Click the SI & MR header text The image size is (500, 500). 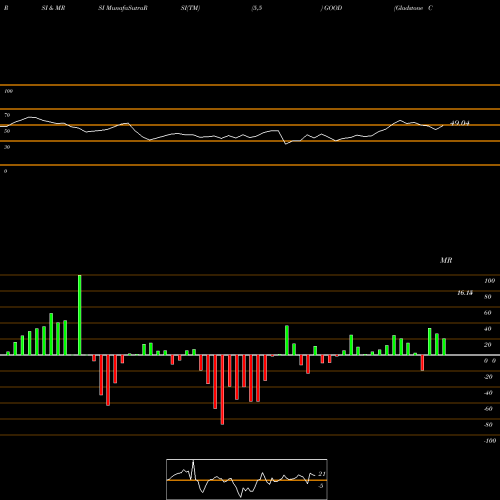click(x=53, y=8)
